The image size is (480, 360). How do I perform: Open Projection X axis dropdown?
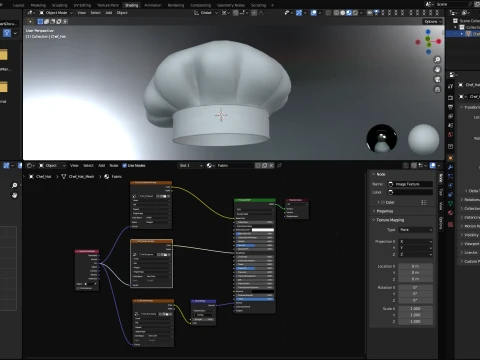(x=416, y=241)
